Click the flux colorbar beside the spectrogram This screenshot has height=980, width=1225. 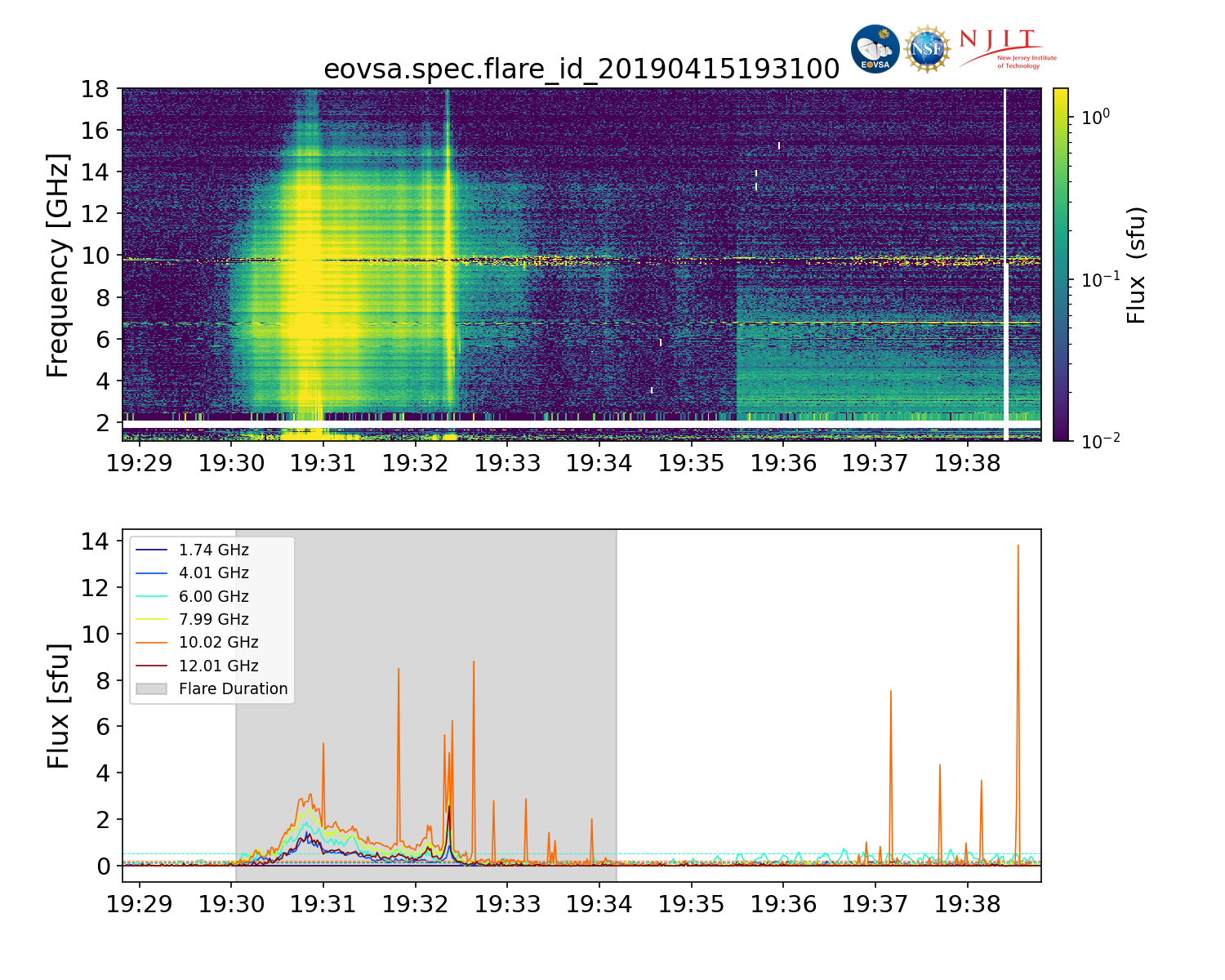tap(1061, 265)
